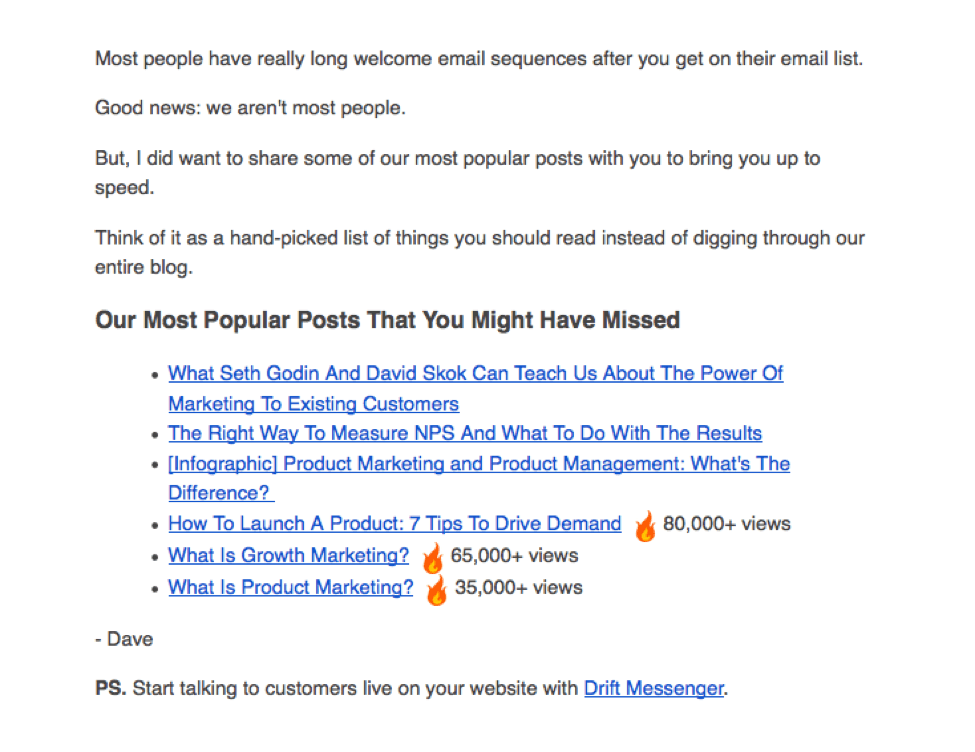975x752 pixels.
Task: Open the Seth Godin and David Skok post link
Action: 475,374
